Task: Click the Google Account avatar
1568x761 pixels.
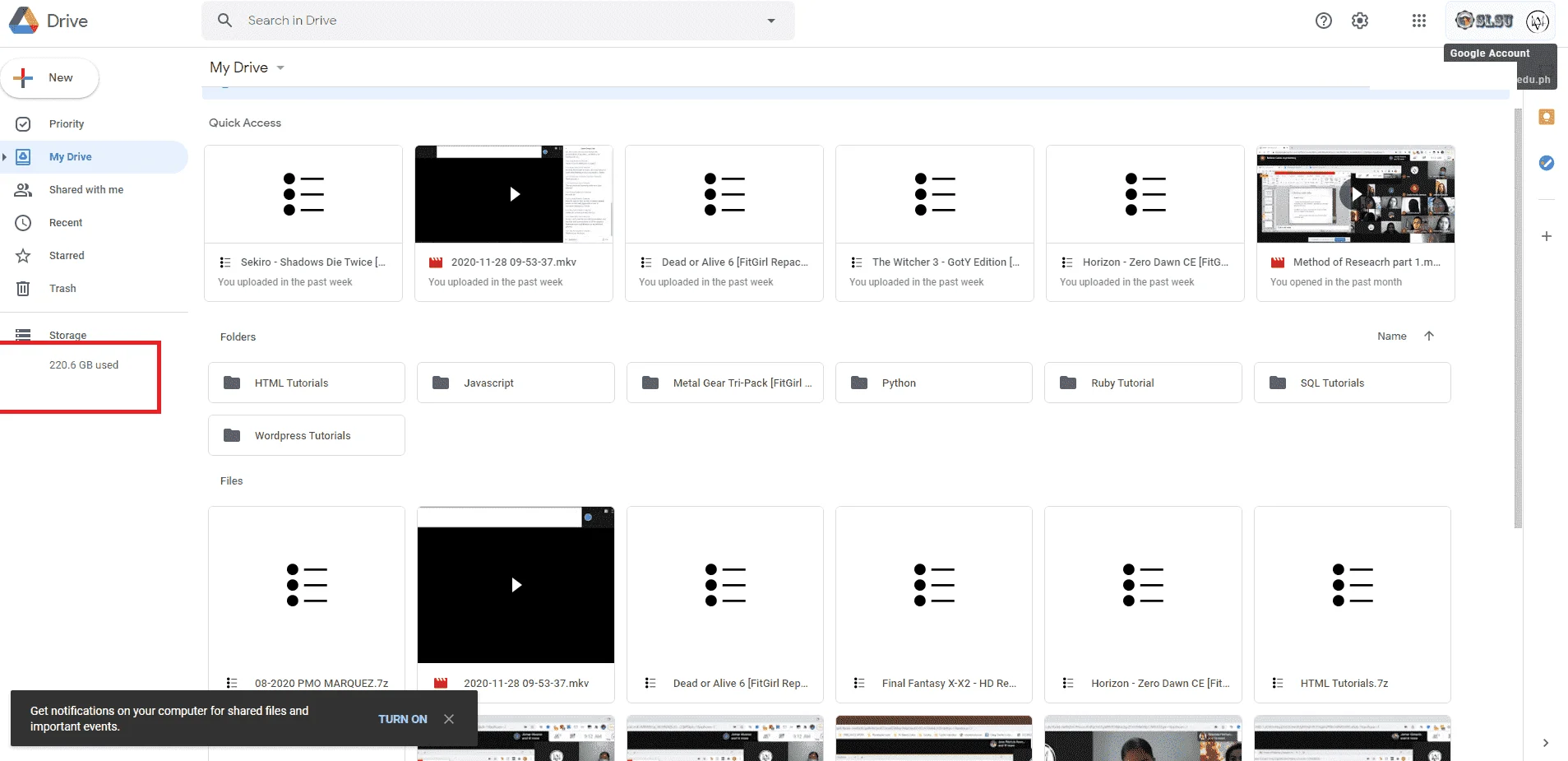Action: point(1538,21)
